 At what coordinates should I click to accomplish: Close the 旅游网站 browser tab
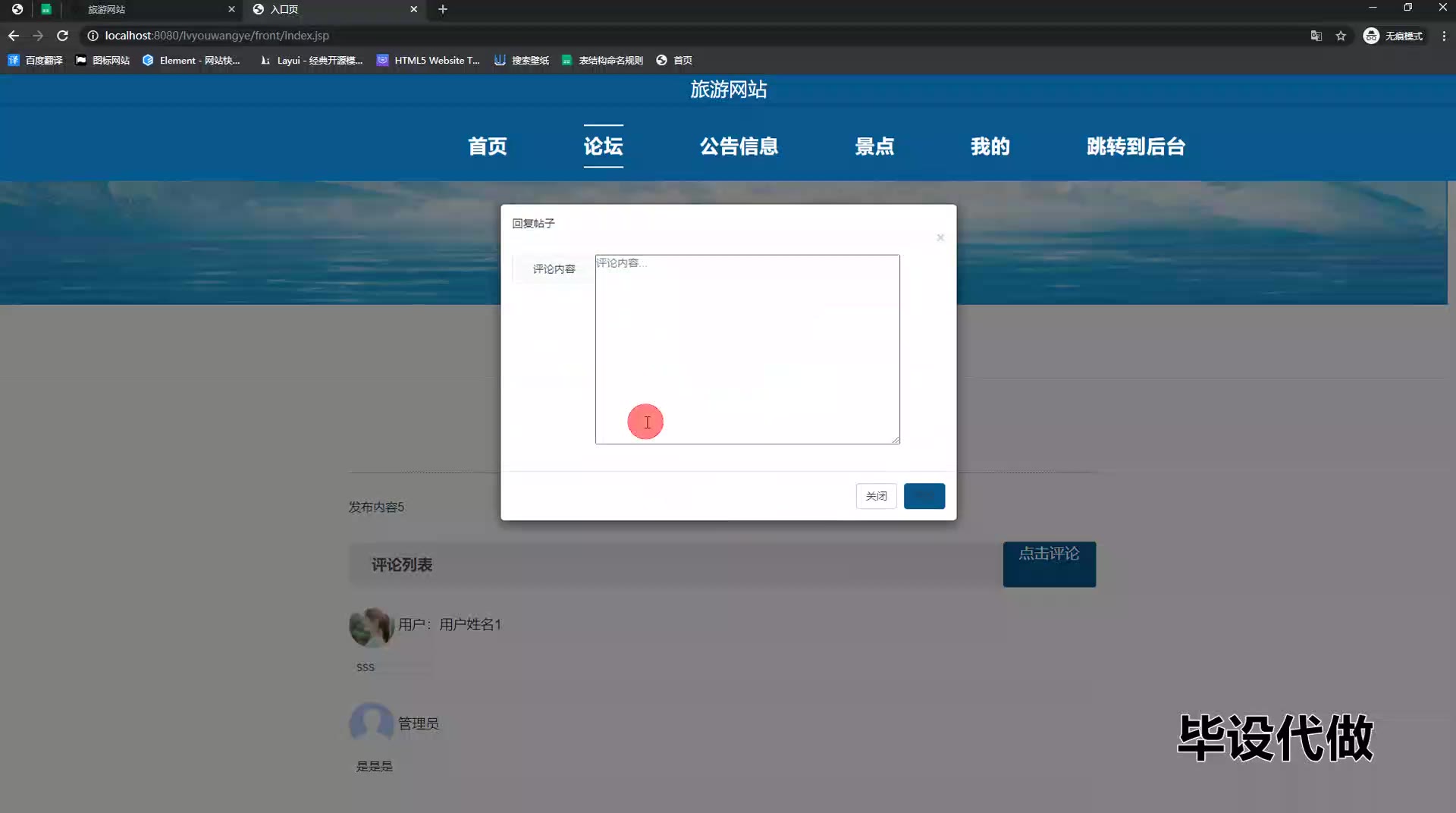click(x=231, y=9)
